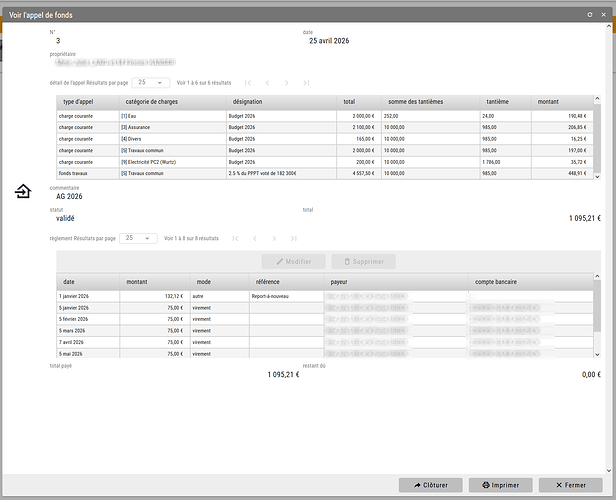Go to first page of détail de l'appel

(x=248, y=82)
